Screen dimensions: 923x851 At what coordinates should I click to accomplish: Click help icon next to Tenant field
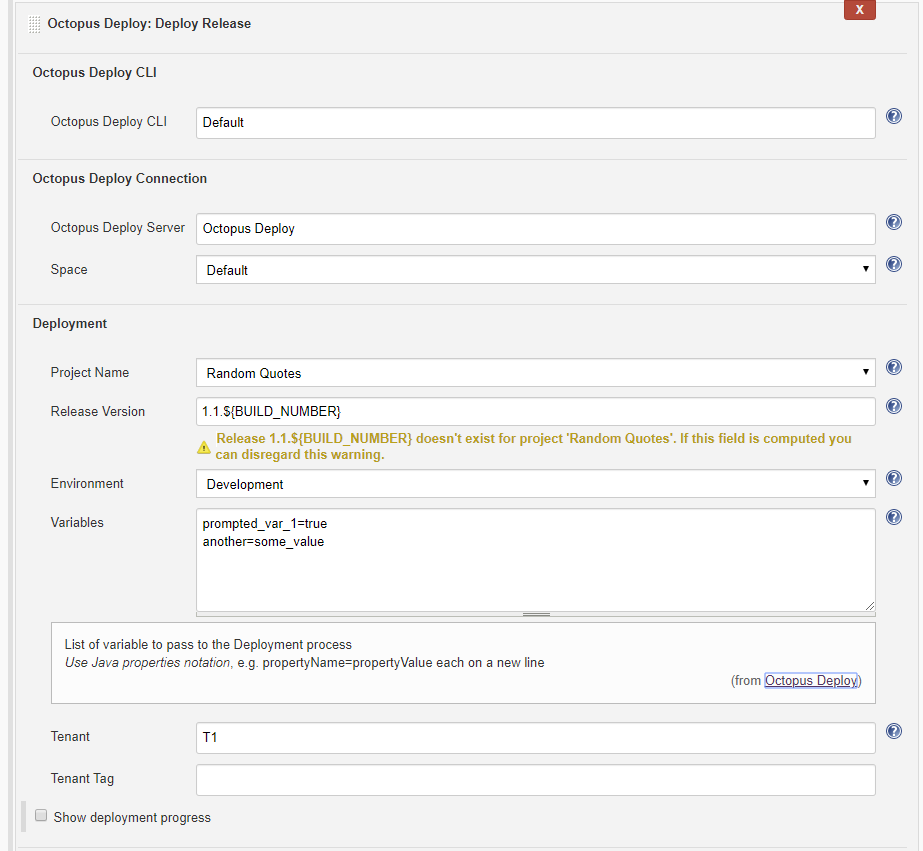click(x=894, y=731)
